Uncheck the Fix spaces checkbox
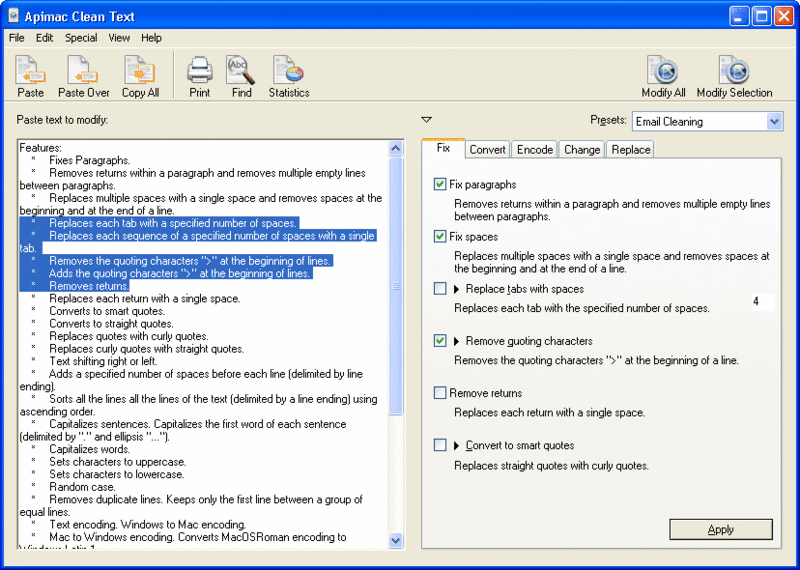This screenshot has height=570, width=800. coord(440,236)
